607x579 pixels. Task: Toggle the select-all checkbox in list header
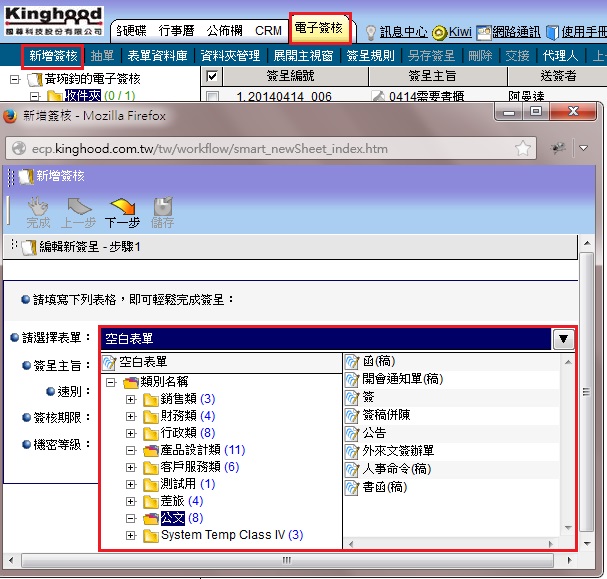pyautogui.click(x=211, y=76)
